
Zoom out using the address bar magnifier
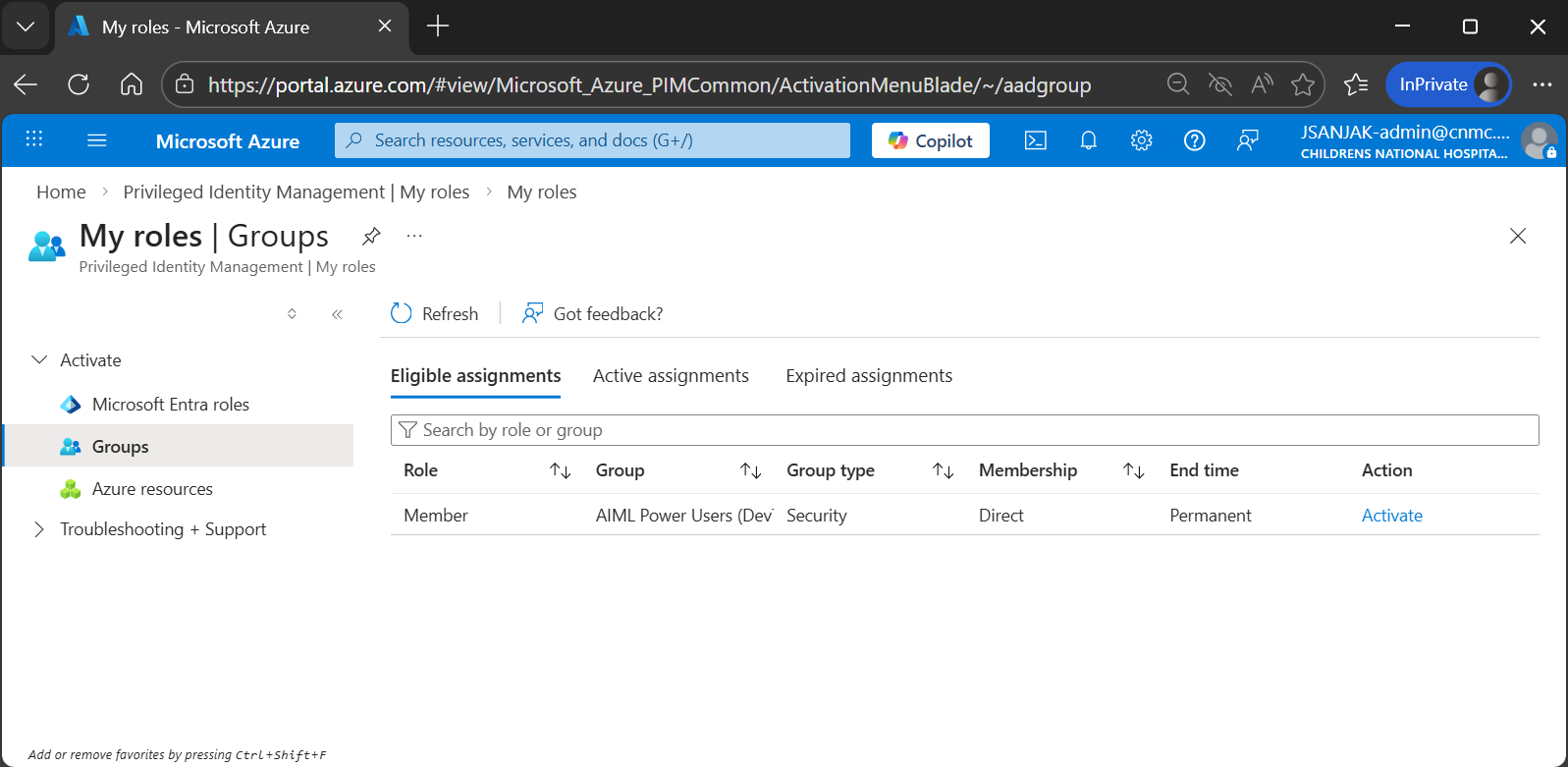1178,84
